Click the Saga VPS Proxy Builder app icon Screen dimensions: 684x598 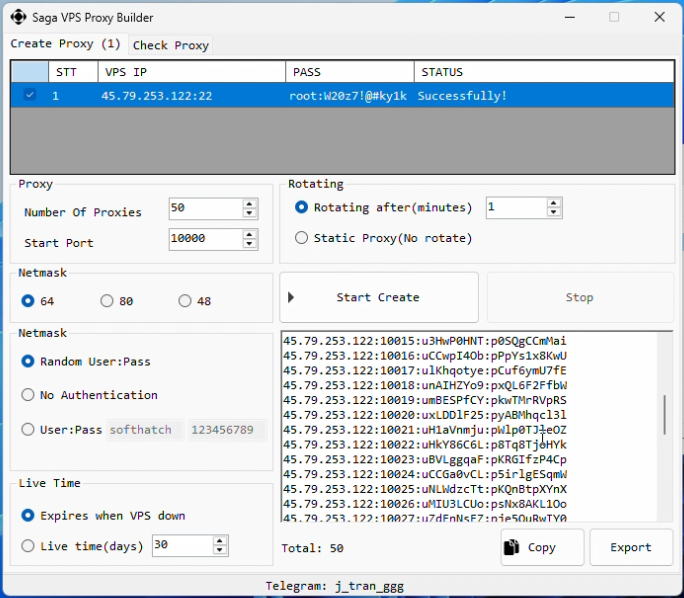click(18, 17)
